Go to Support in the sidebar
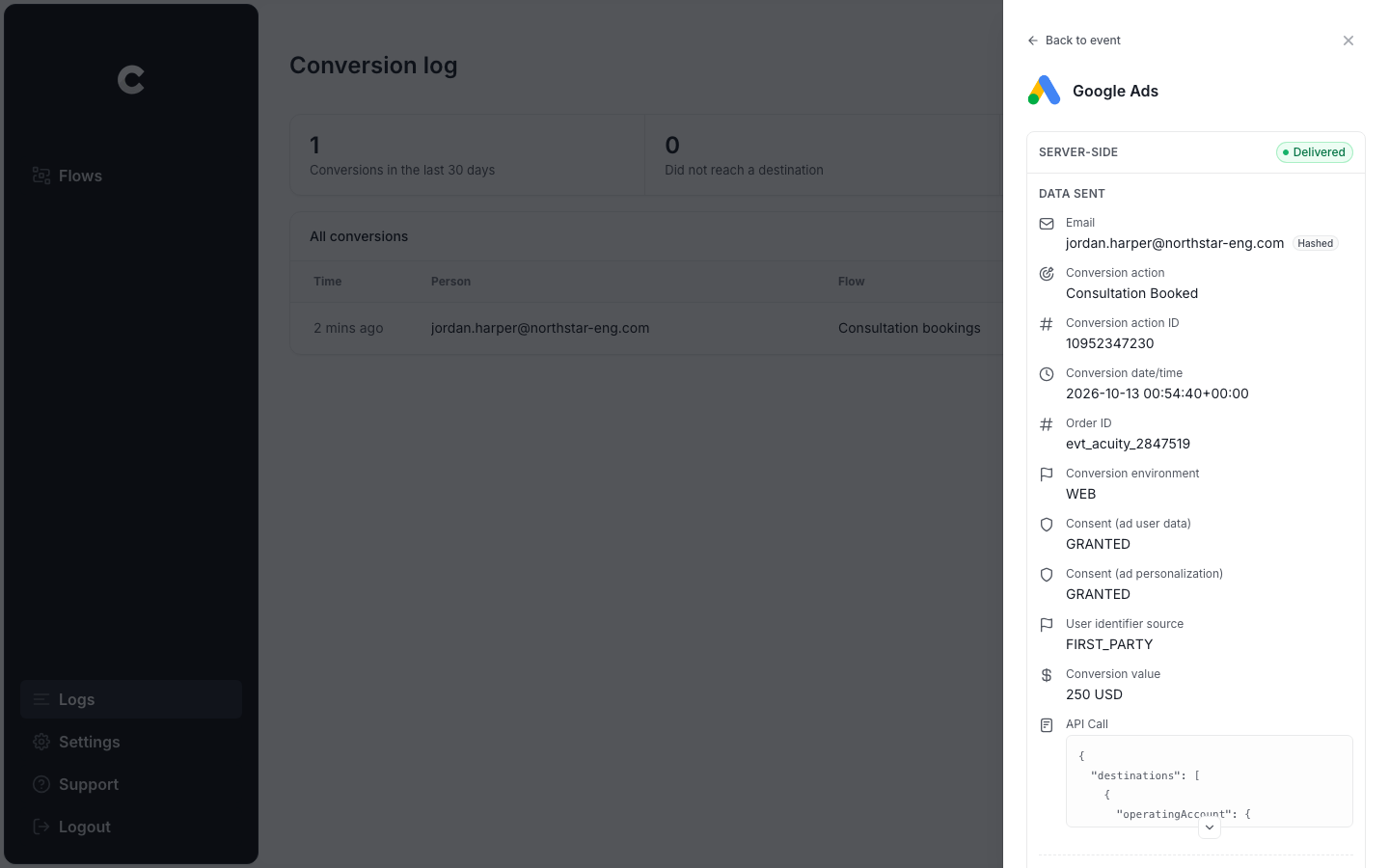1389x868 pixels. pos(131,784)
